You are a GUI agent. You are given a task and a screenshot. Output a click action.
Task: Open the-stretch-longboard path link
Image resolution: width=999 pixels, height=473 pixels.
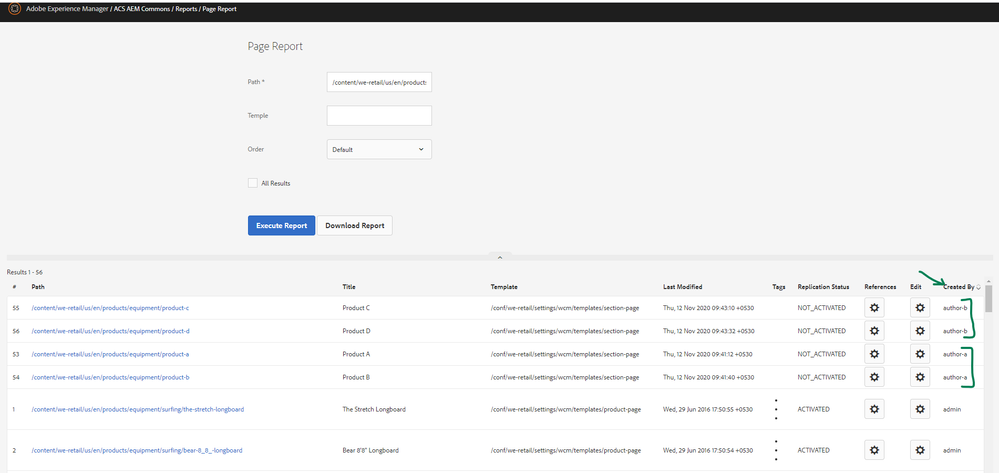pyautogui.click(x=138, y=409)
